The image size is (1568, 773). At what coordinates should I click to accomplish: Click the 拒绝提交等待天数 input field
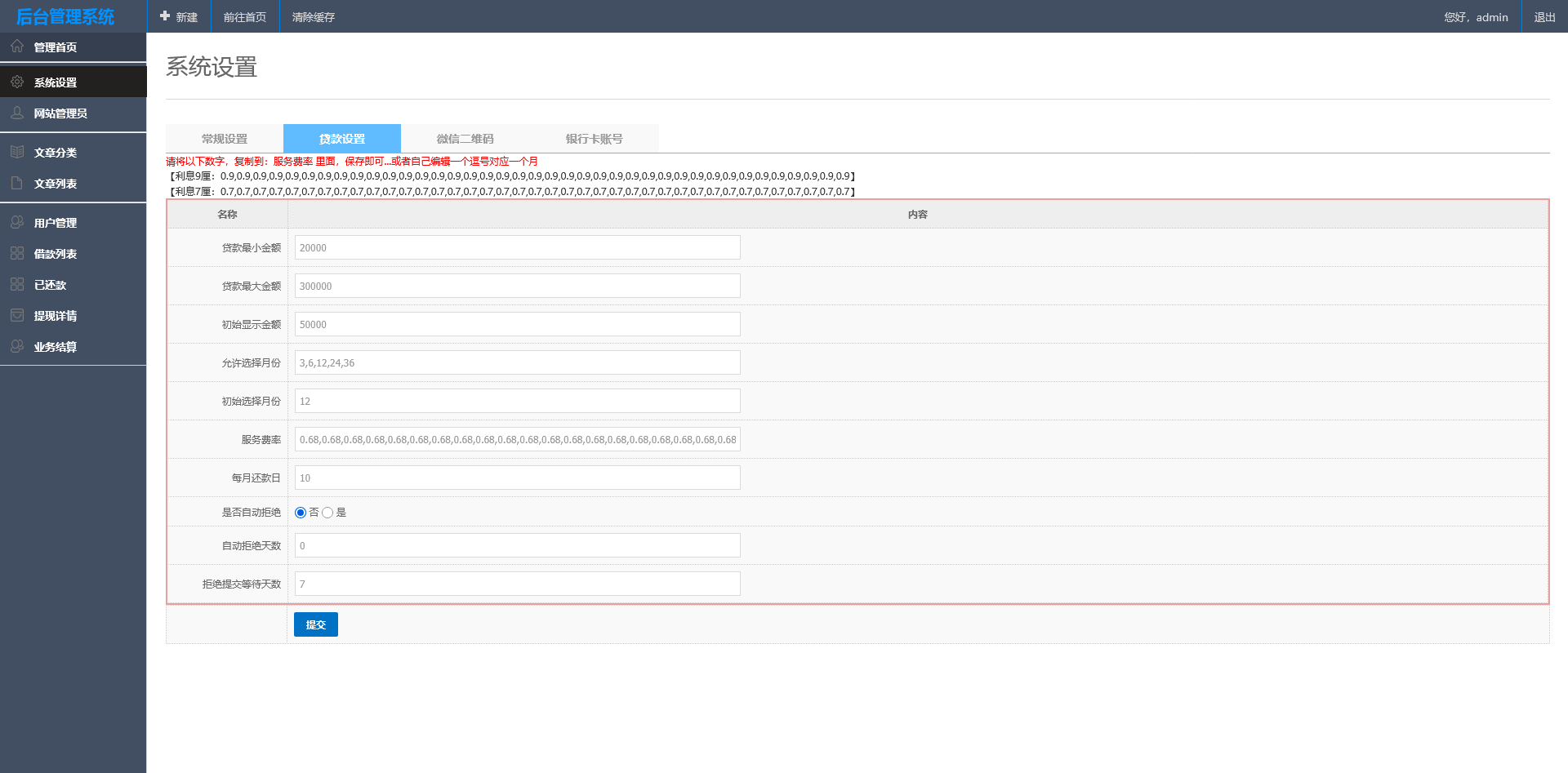518,584
